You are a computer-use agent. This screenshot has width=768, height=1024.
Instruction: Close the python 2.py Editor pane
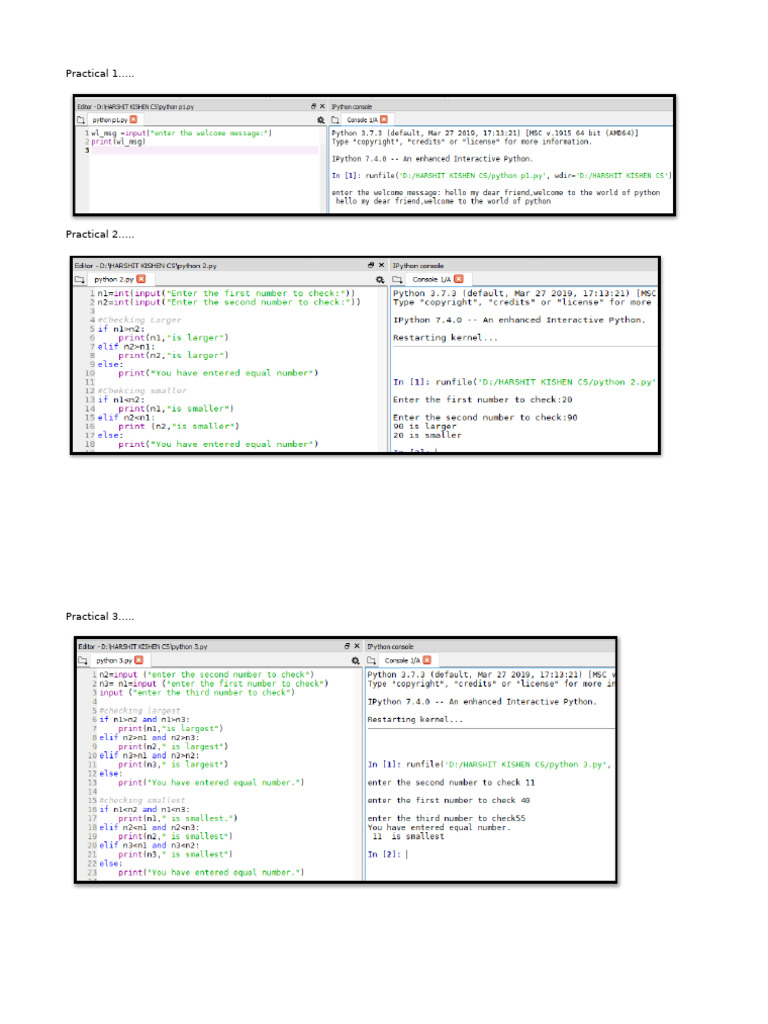pos(381,265)
